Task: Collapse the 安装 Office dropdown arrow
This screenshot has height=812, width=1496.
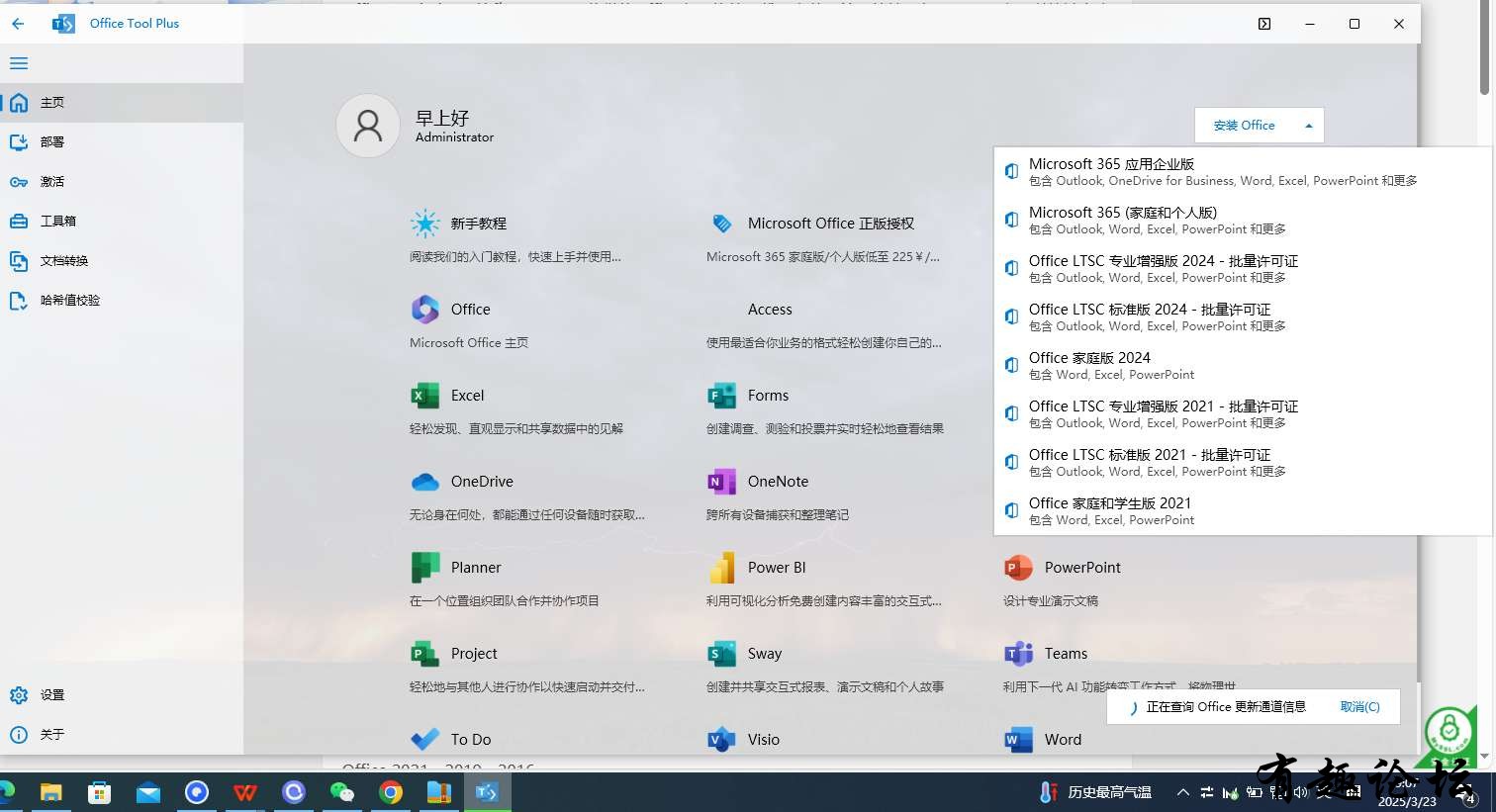Action: [x=1309, y=126]
